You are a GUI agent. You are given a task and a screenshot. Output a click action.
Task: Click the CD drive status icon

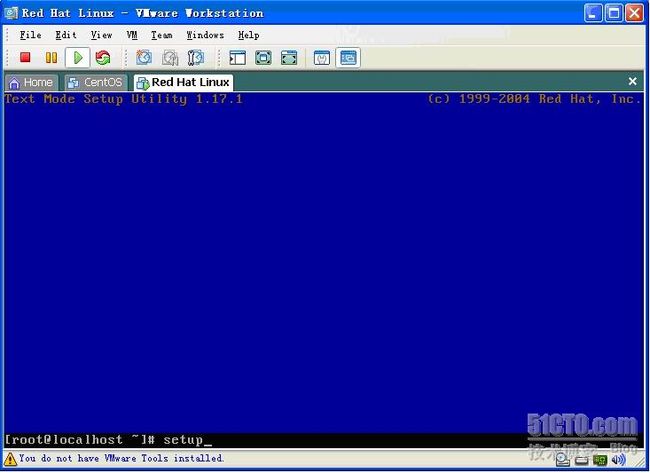pos(563,459)
